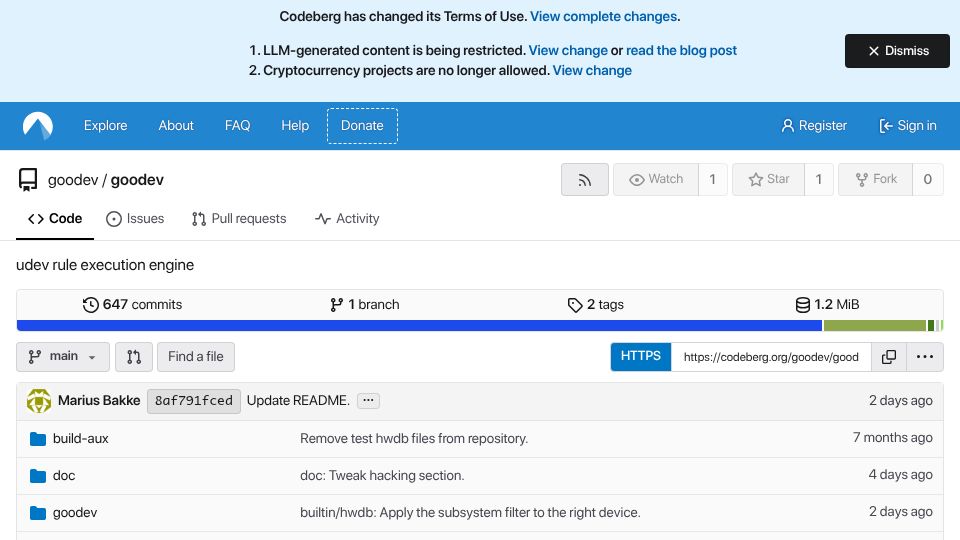Image resolution: width=960 pixels, height=540 pixels.
Task: Switch to the Issues tab
Action: point(135,219)
